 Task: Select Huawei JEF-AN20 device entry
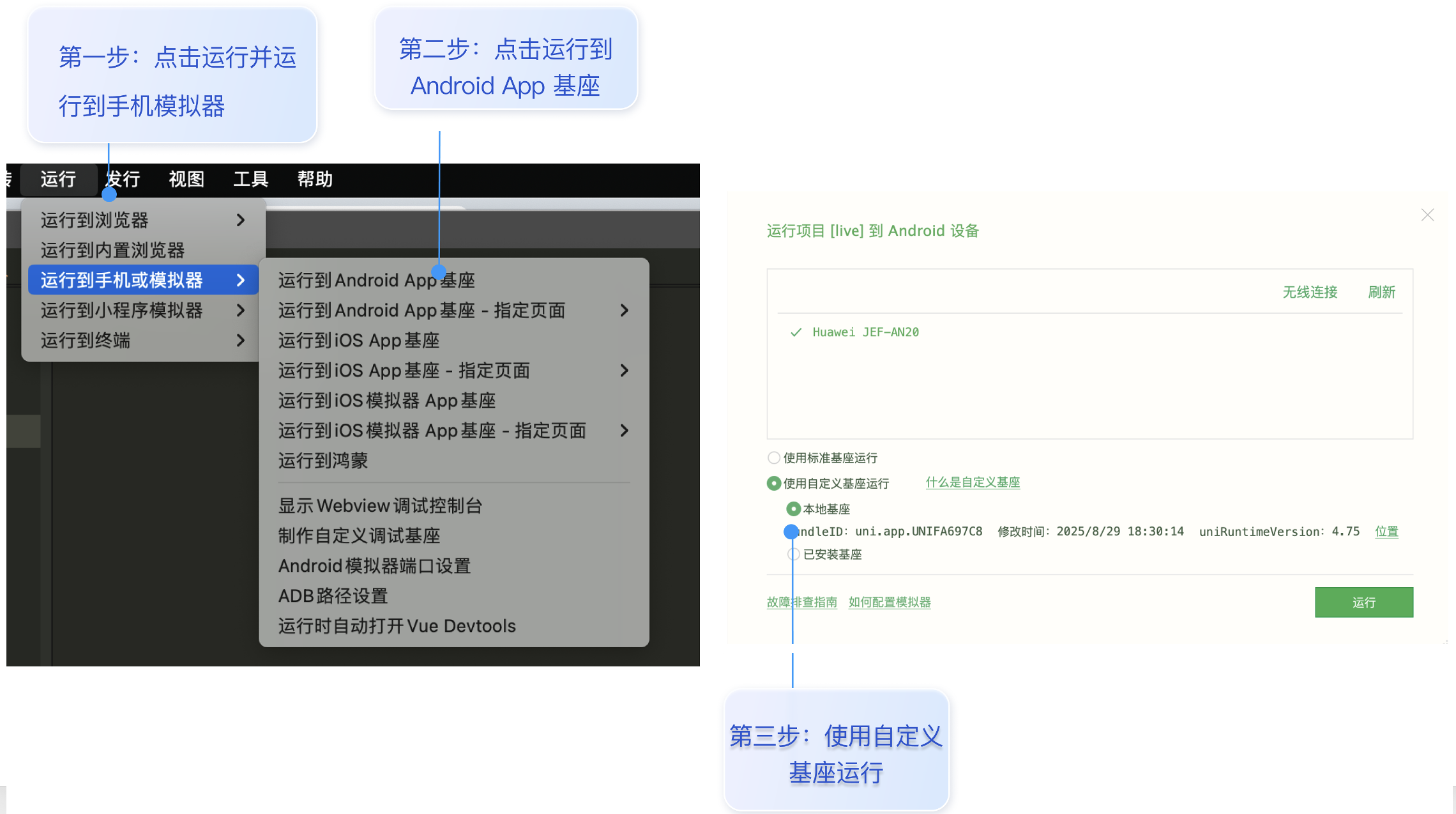coord(865,332)
